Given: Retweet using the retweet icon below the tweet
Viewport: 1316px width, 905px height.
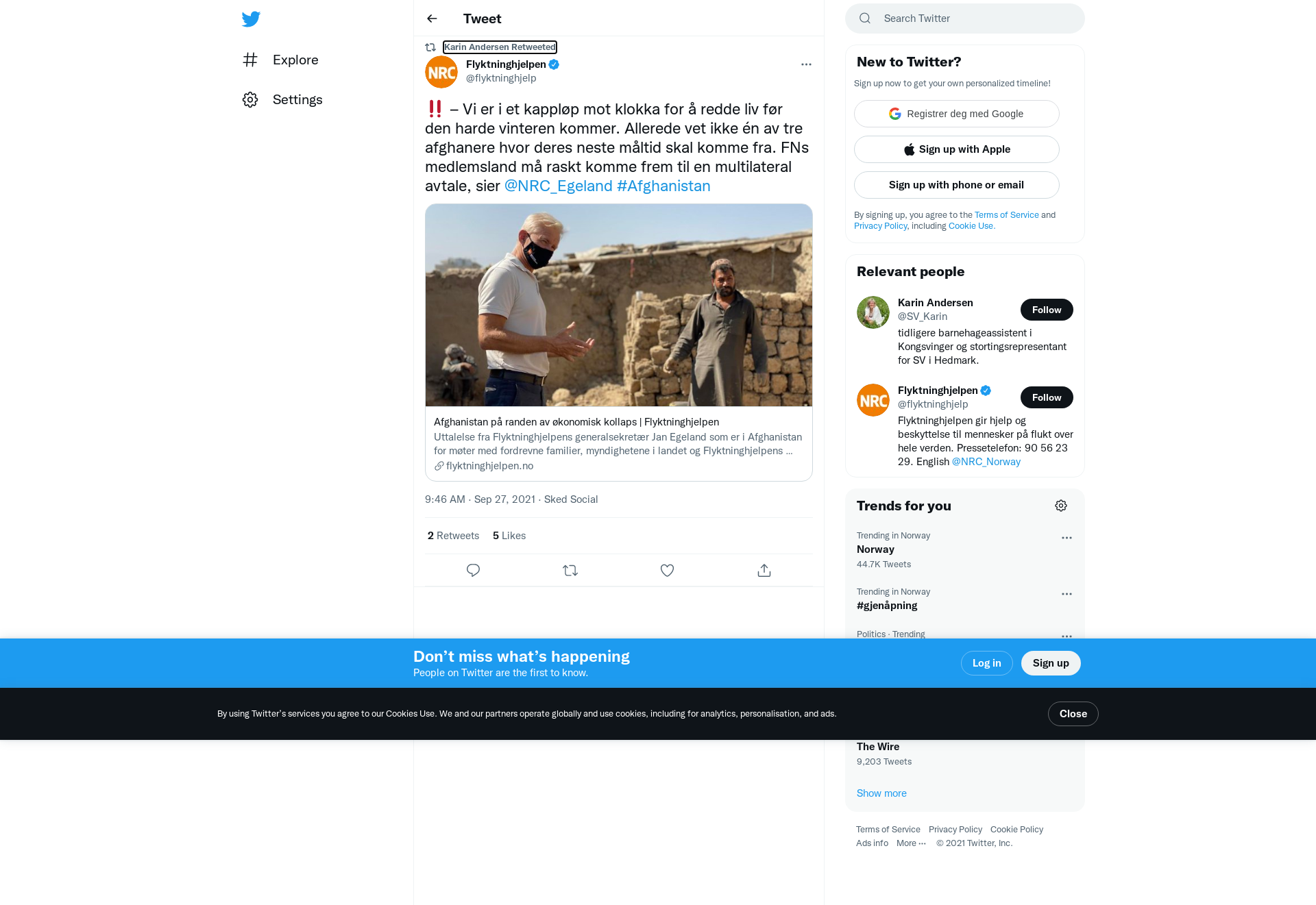Looking at the screenshot, I should [x=570, y=570].
